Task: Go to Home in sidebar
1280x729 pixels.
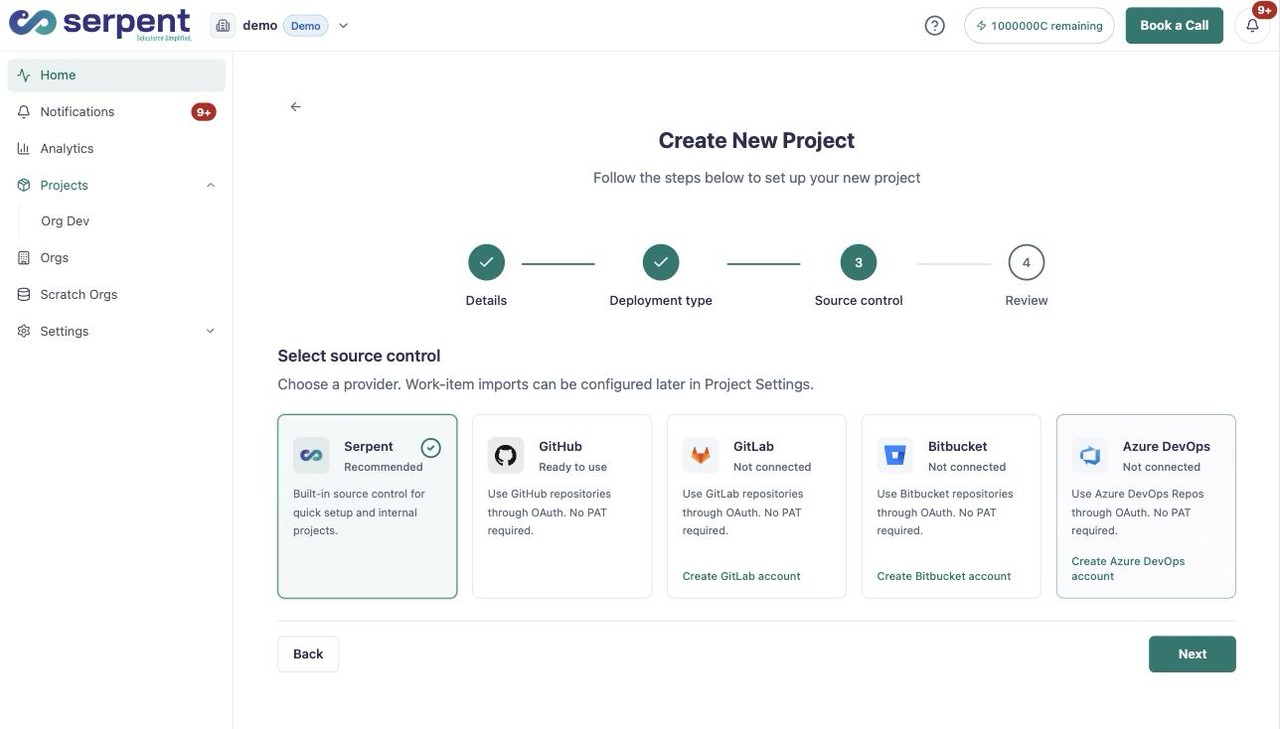Action: 117,75
